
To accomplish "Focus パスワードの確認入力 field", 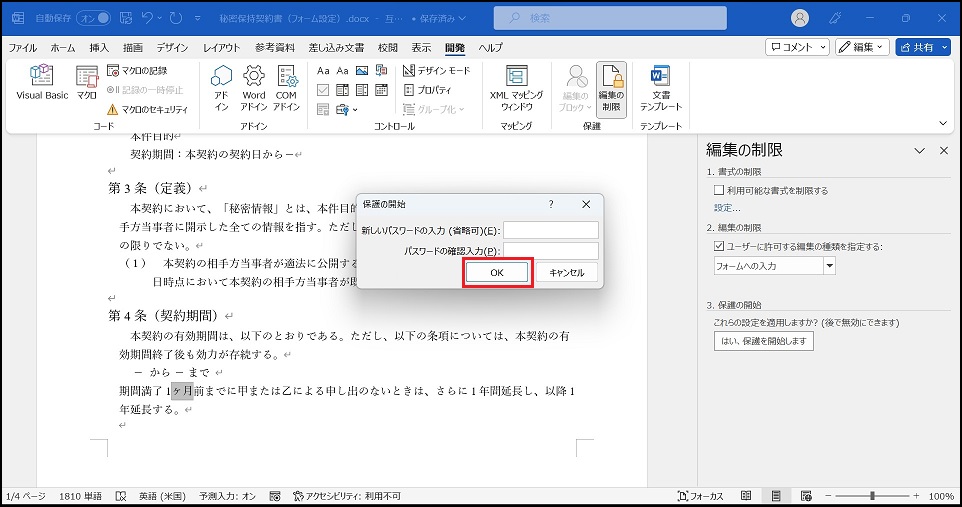I will (x=551, y=250).
